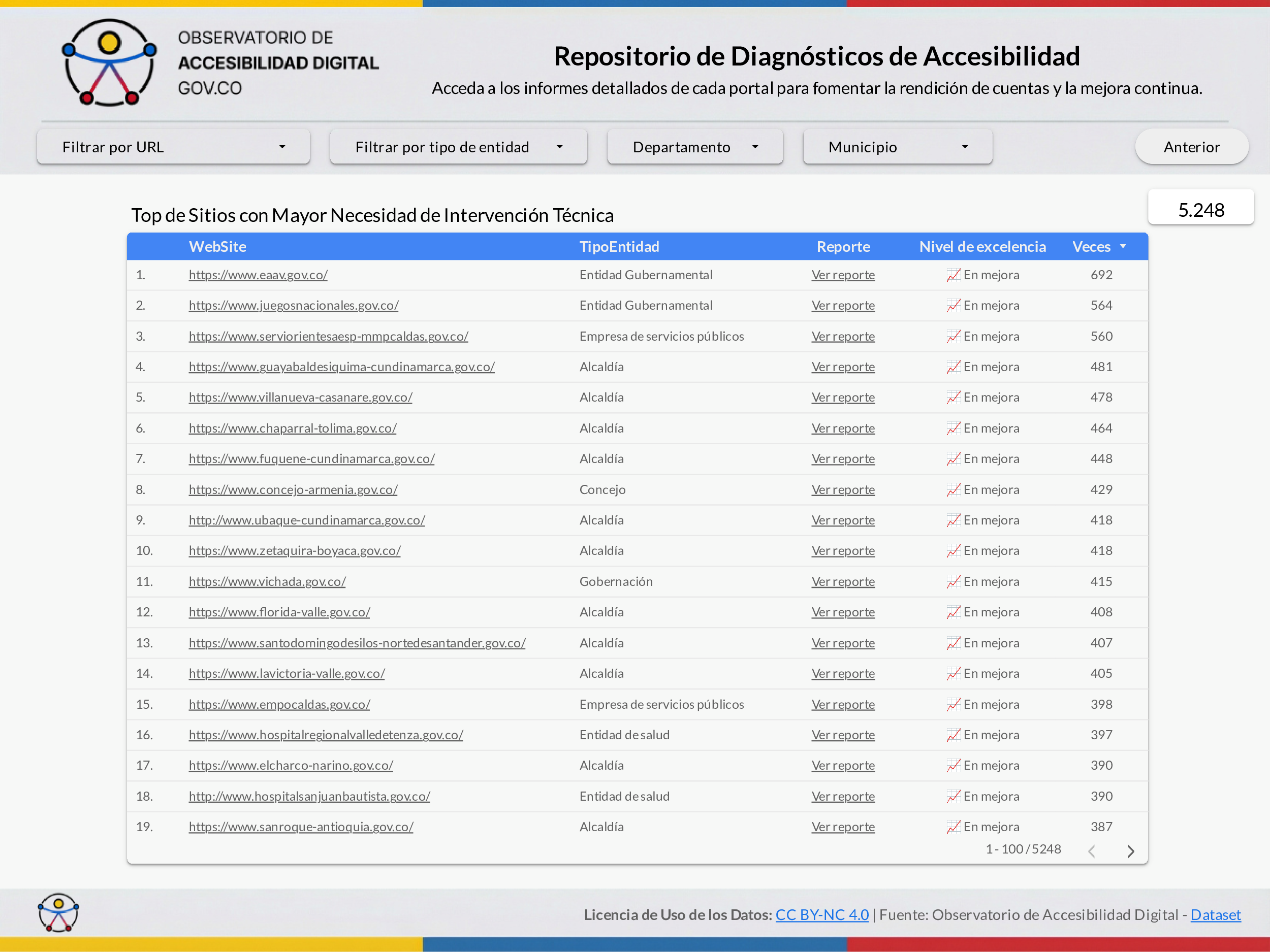Image resolution: width=1270 pixels, height=952 pixels.
Task: Expand the Municipio filter
Action: (x=898, y=147)
